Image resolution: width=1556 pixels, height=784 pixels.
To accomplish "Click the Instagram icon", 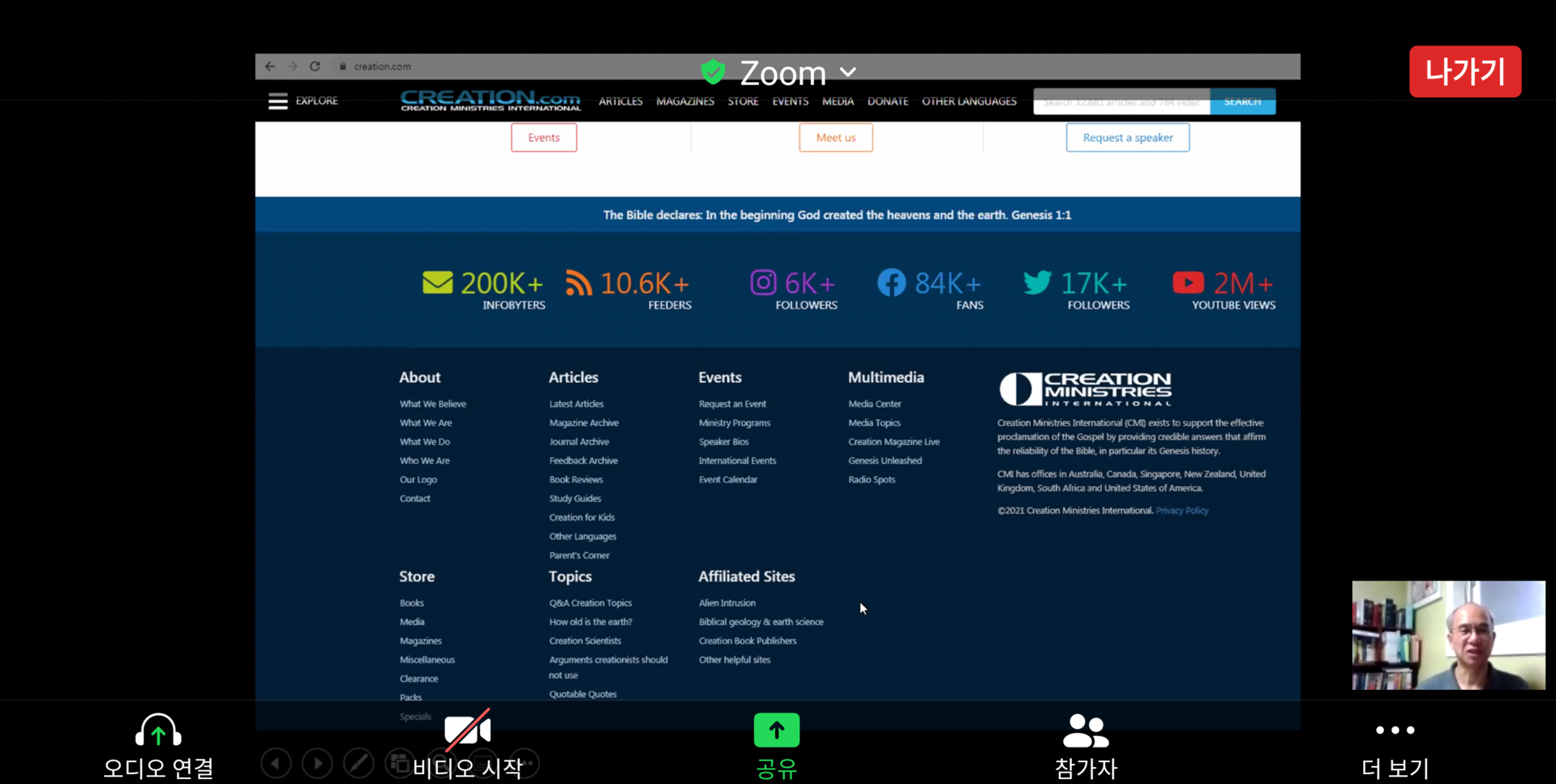I will [763, 282].
